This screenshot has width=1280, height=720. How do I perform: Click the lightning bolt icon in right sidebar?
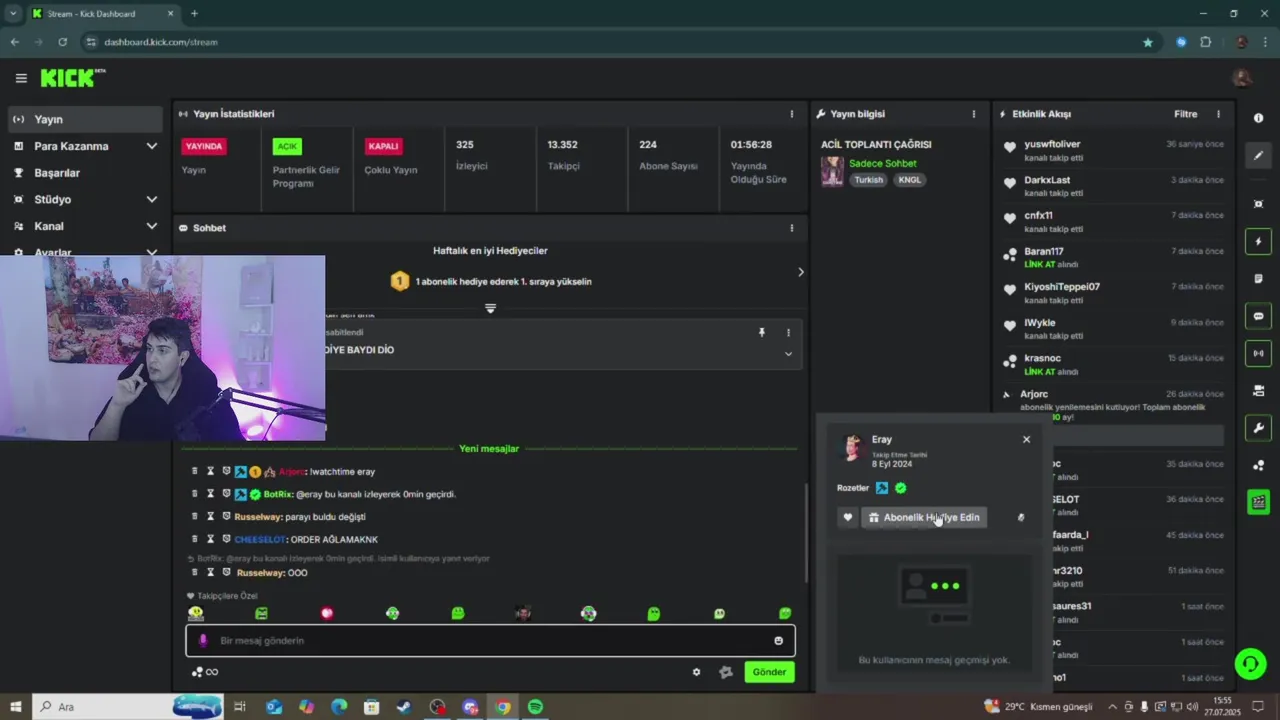click(1258, 241)
